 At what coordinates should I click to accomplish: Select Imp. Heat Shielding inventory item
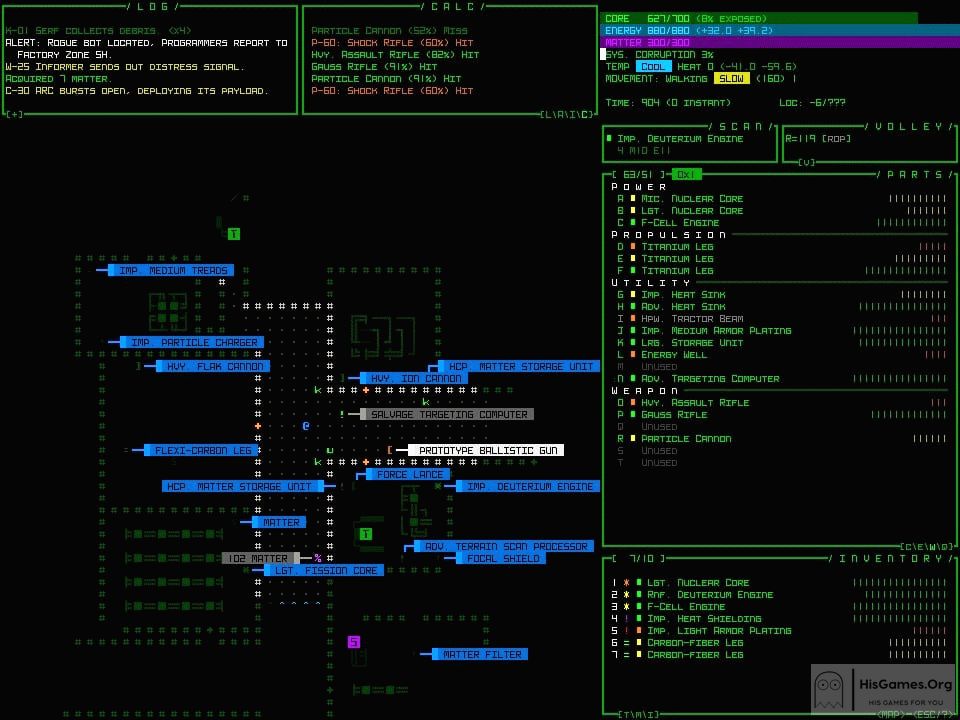click(x=779, y=618)
